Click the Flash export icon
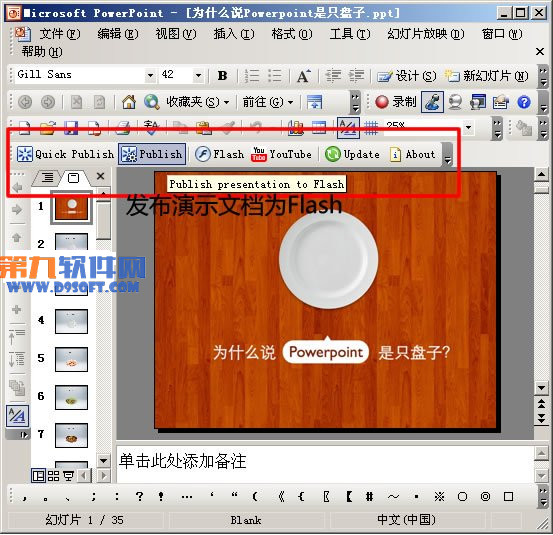Screen dimensions: 553x535 pos(203,154)
